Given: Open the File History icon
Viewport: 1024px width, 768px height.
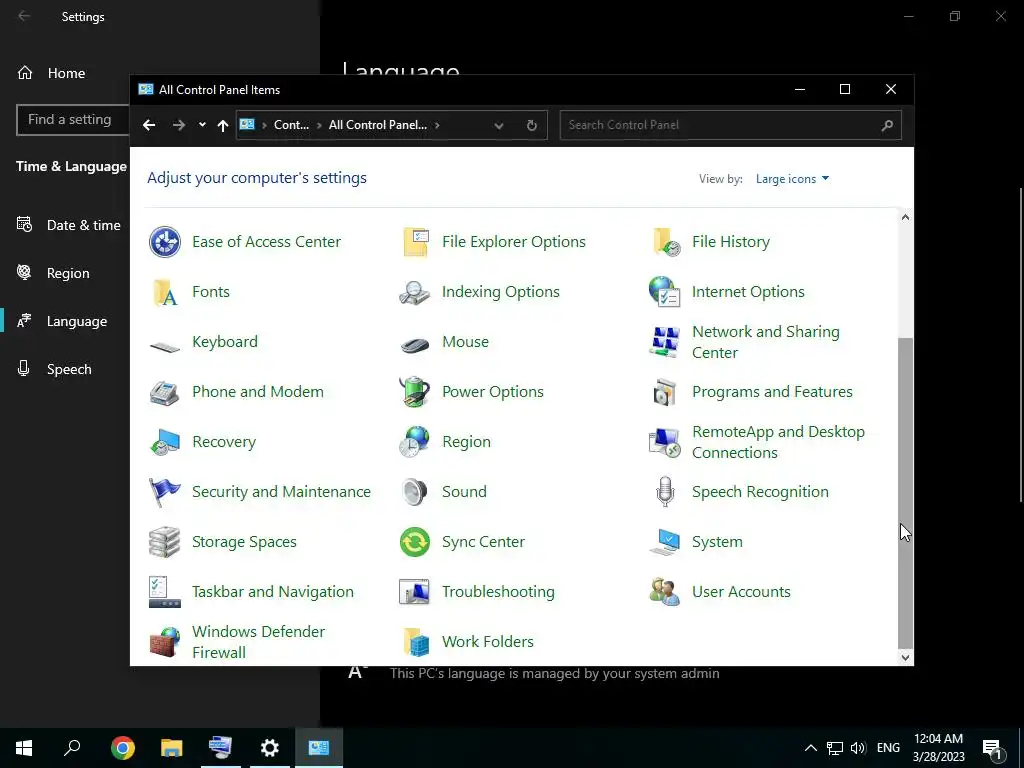Looking at the screenshot, I should pyautogui.click(x=665, y=242).
